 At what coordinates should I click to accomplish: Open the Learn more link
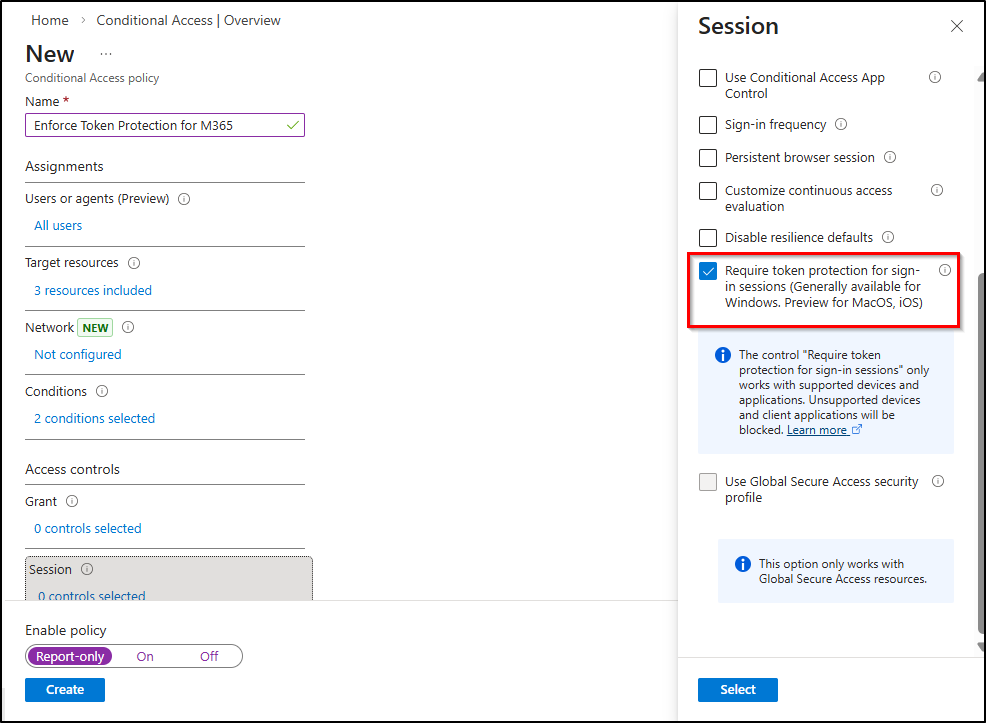pyautogui.click(x=817, y=430)
